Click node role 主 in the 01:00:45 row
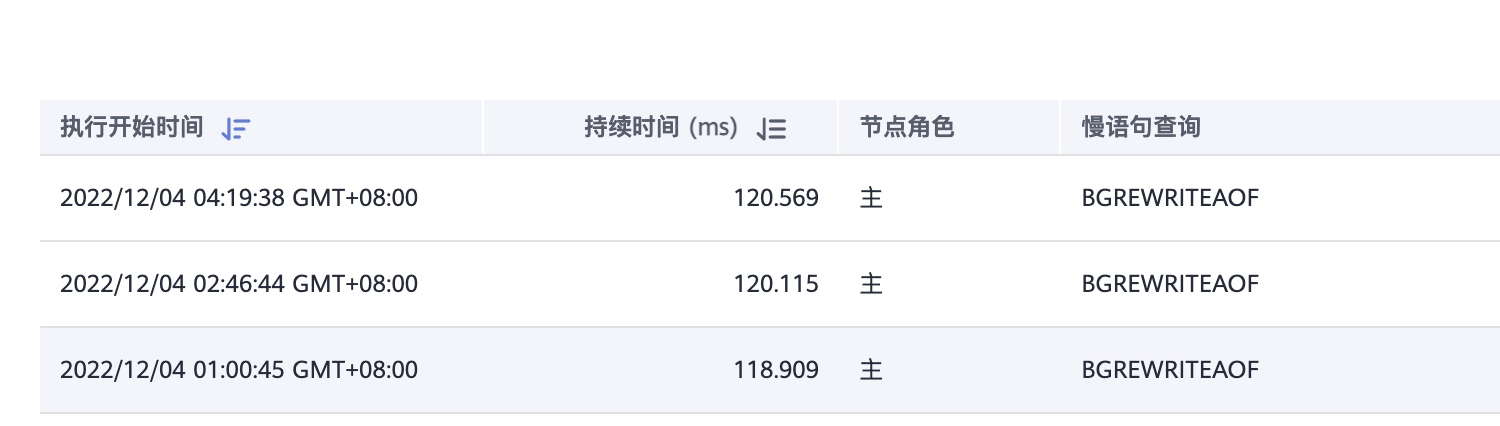Screen dimensions: 1500x426 click(871, 370)
